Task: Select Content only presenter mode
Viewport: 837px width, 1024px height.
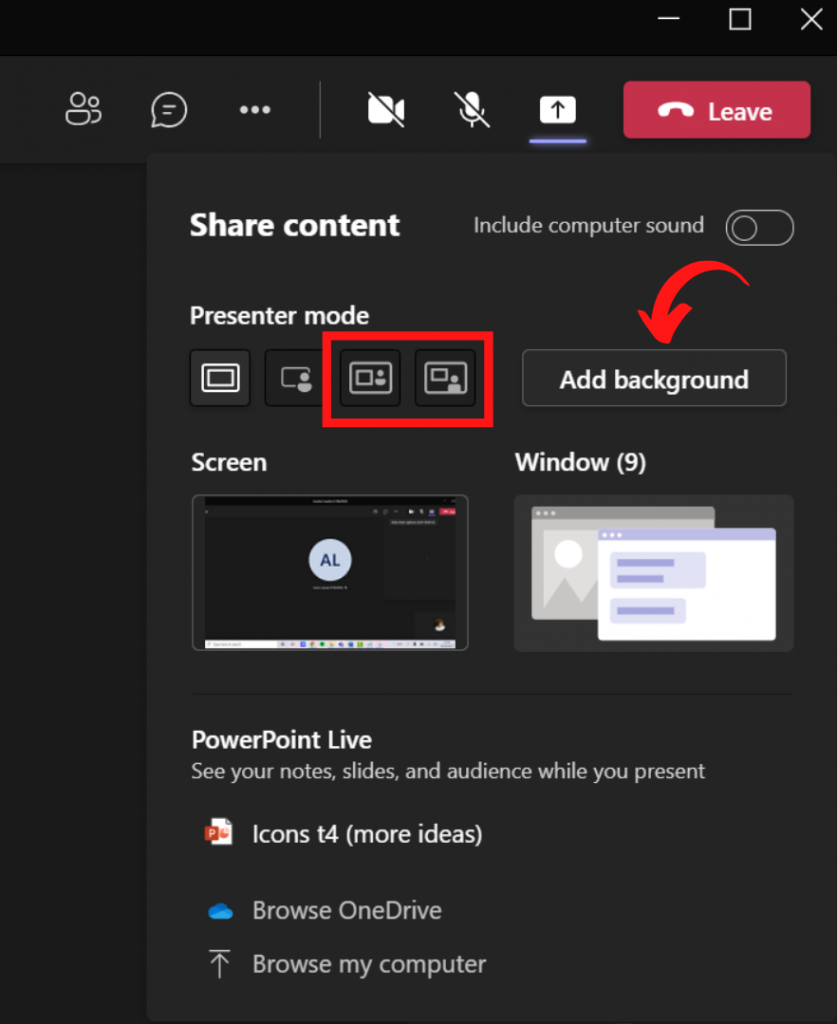Action: (220, 378)
